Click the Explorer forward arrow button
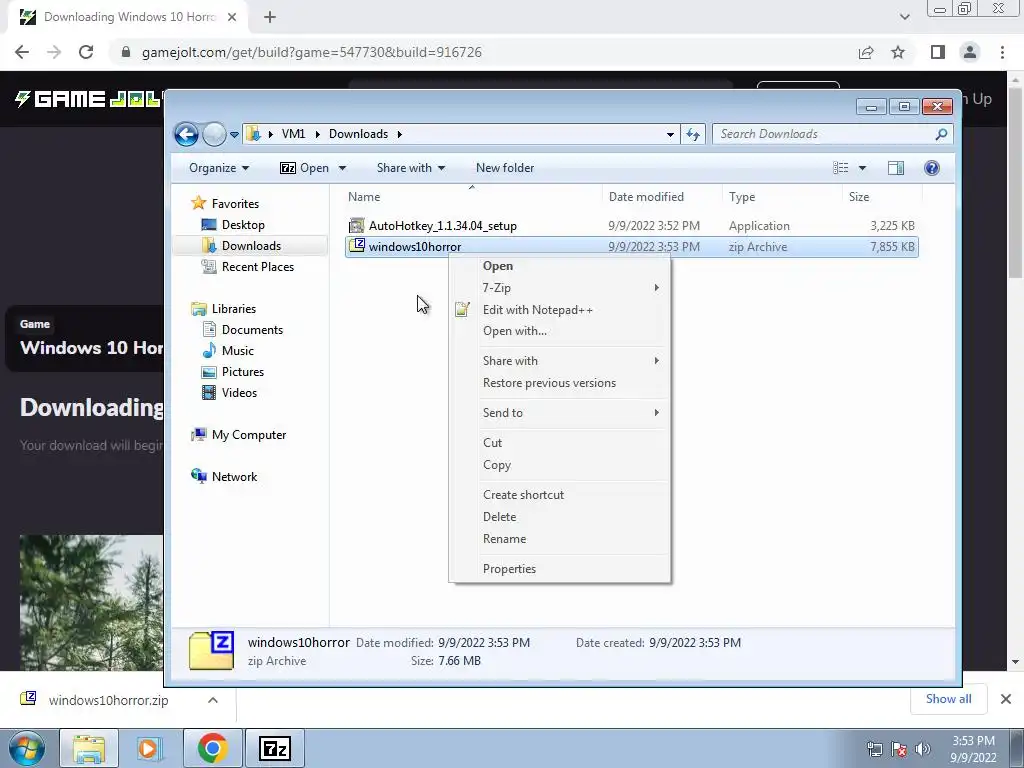Image resolution: width=1024 pixels, height=768 pixels. click(214, 135)
